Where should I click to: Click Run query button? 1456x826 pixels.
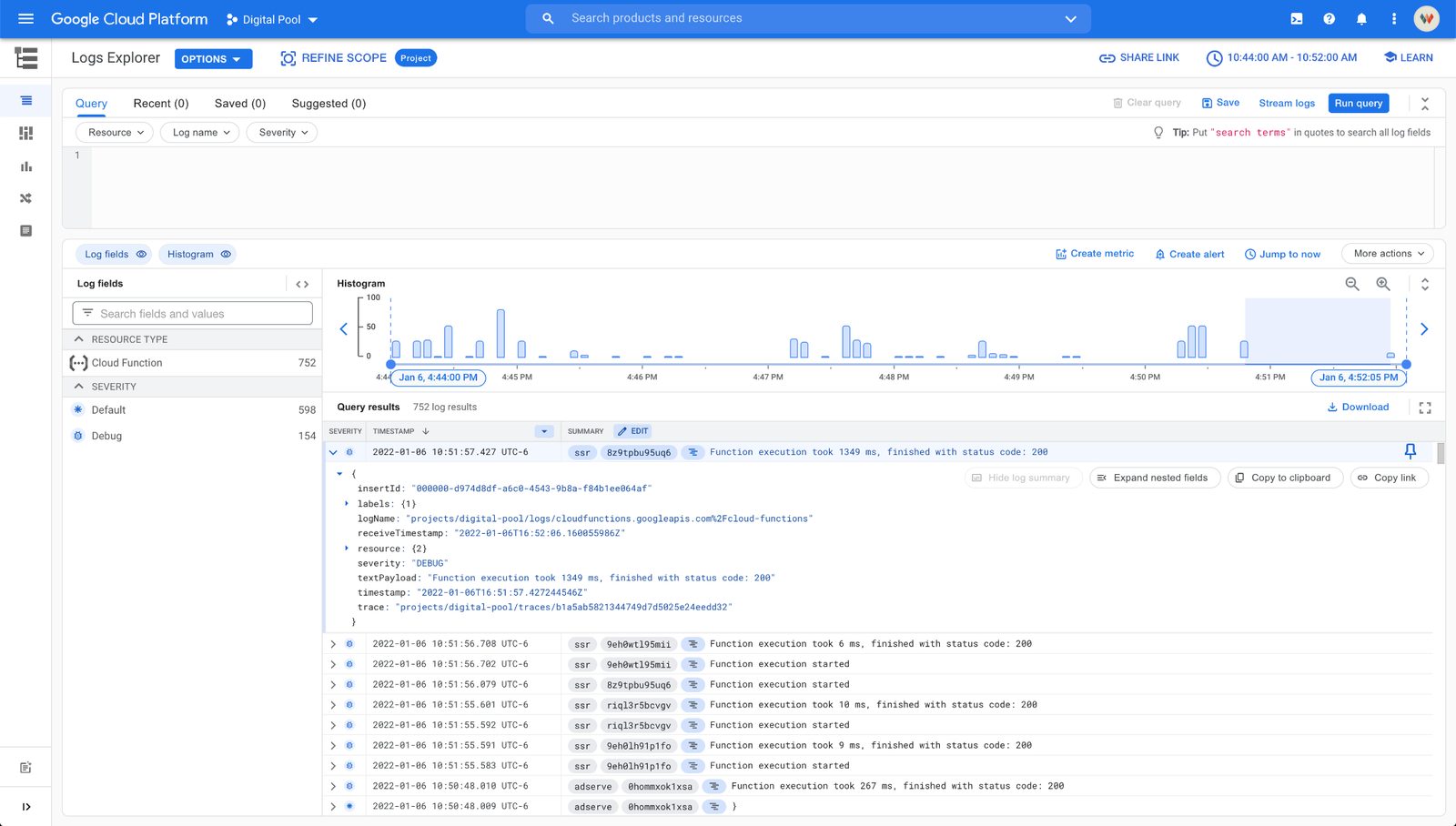tap(1359, 104)
